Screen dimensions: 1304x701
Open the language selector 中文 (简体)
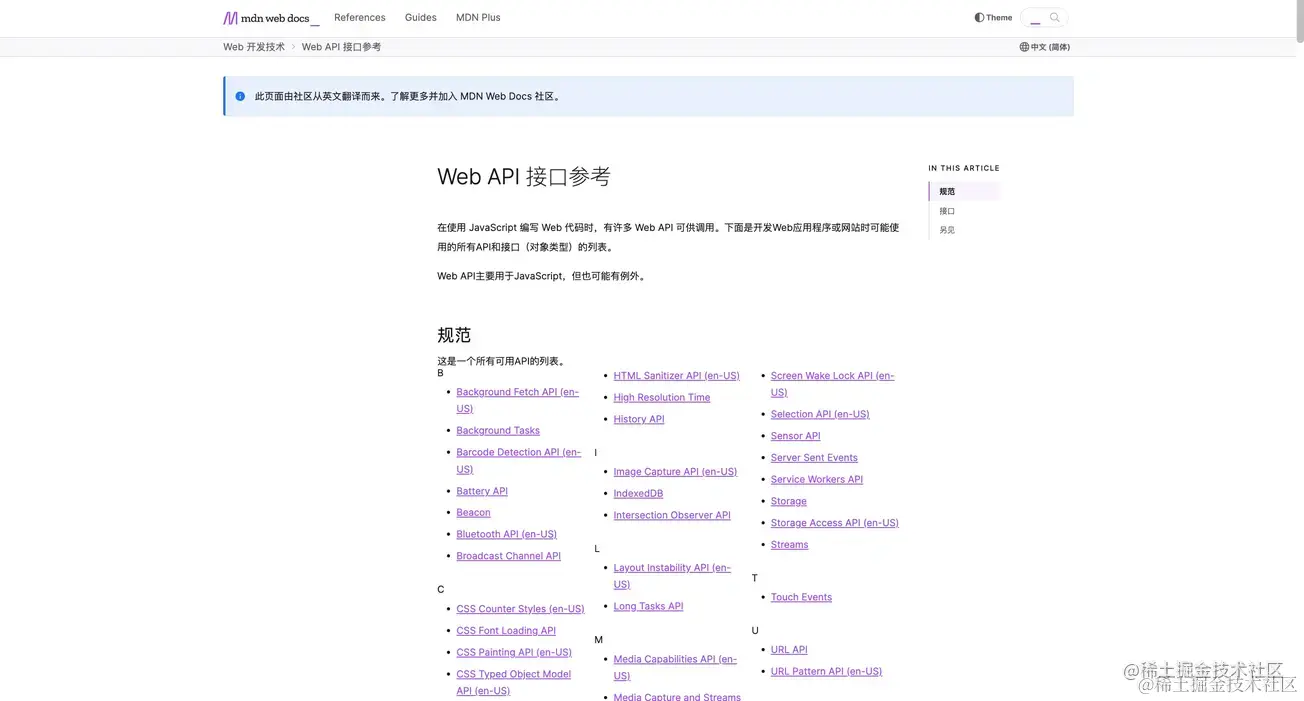pyautogui.click(x=1050, y=46)
